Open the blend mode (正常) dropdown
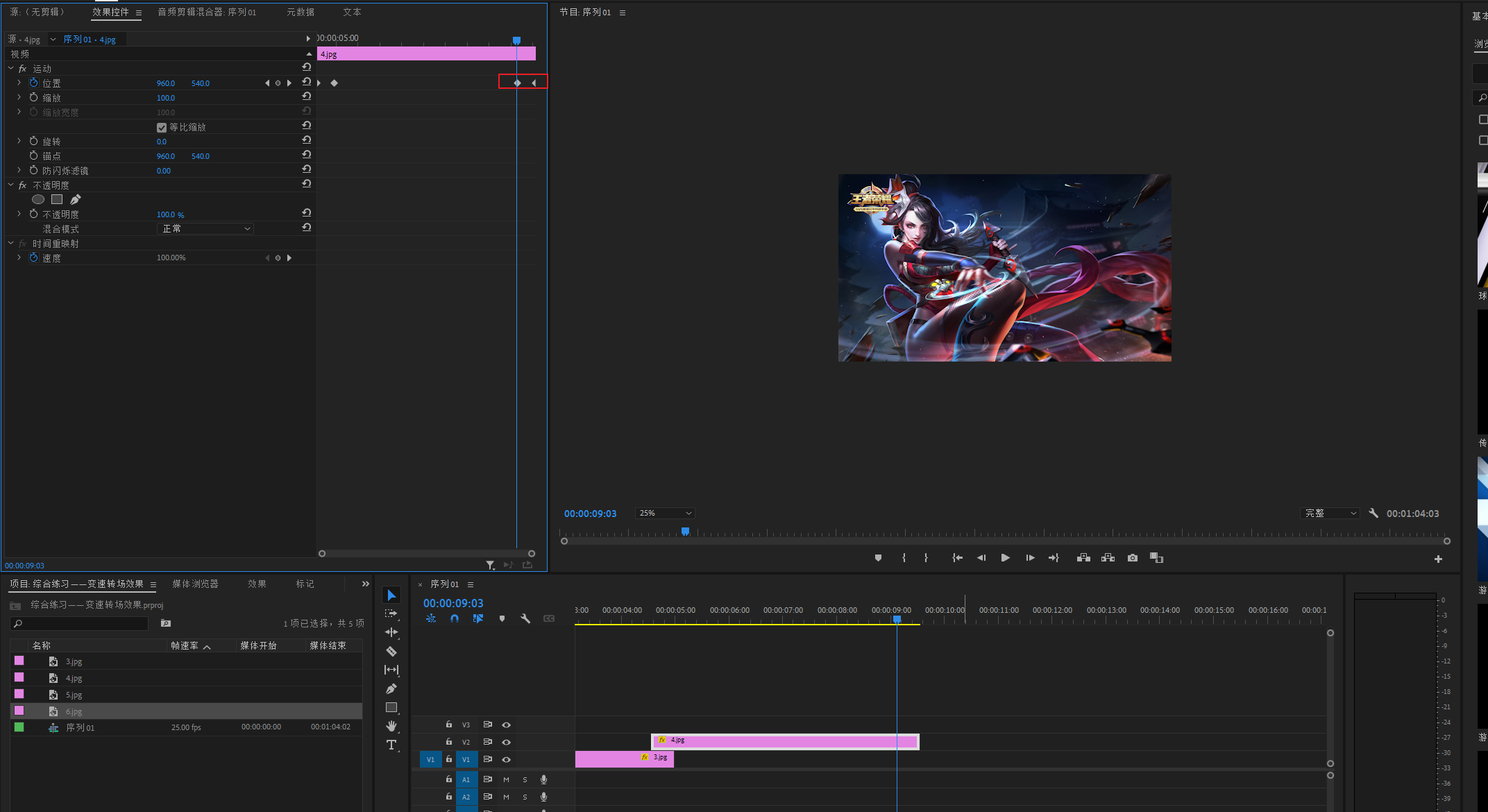1488x812 pixels. point(205,229)
